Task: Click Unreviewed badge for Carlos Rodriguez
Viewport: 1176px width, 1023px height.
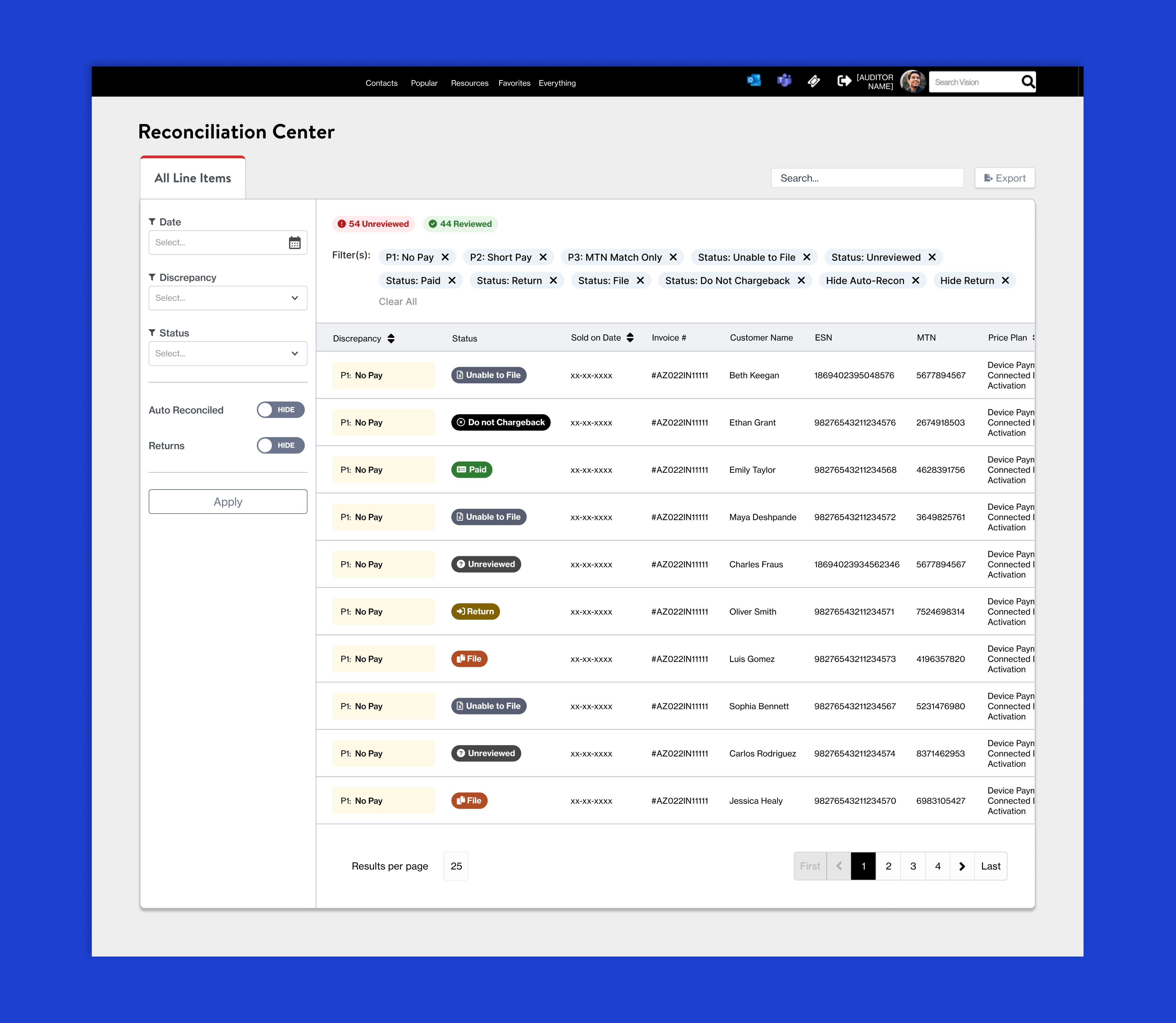Action: (486, 753)
